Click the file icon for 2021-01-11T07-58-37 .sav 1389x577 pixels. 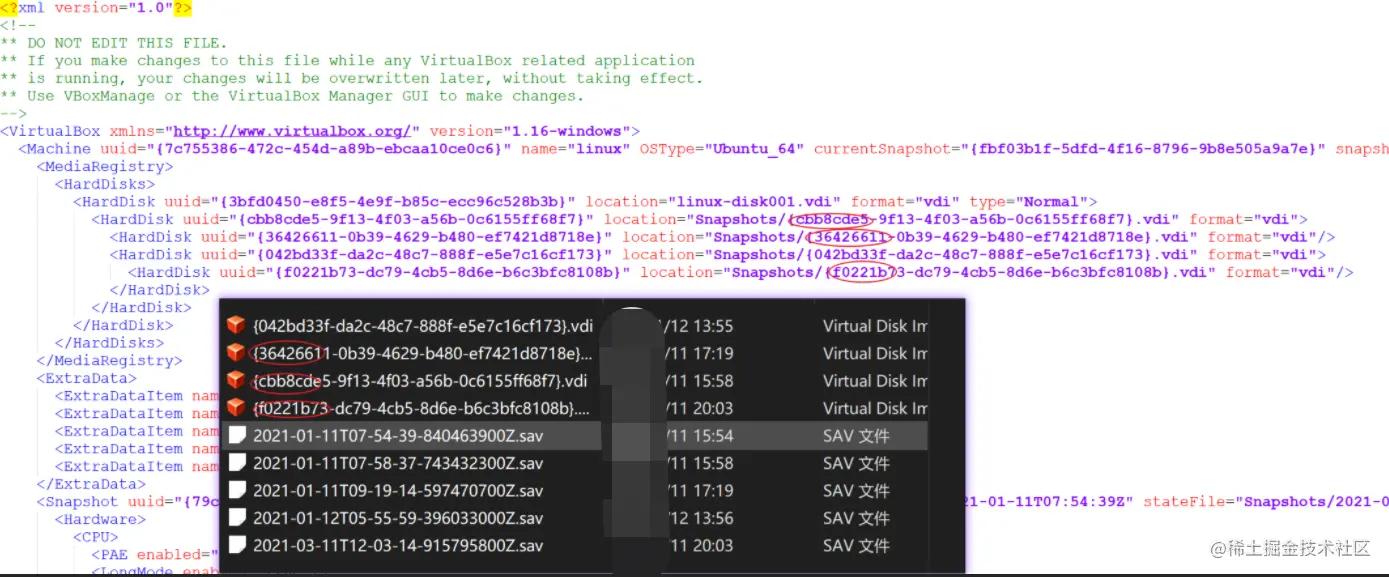coord(236,463)
